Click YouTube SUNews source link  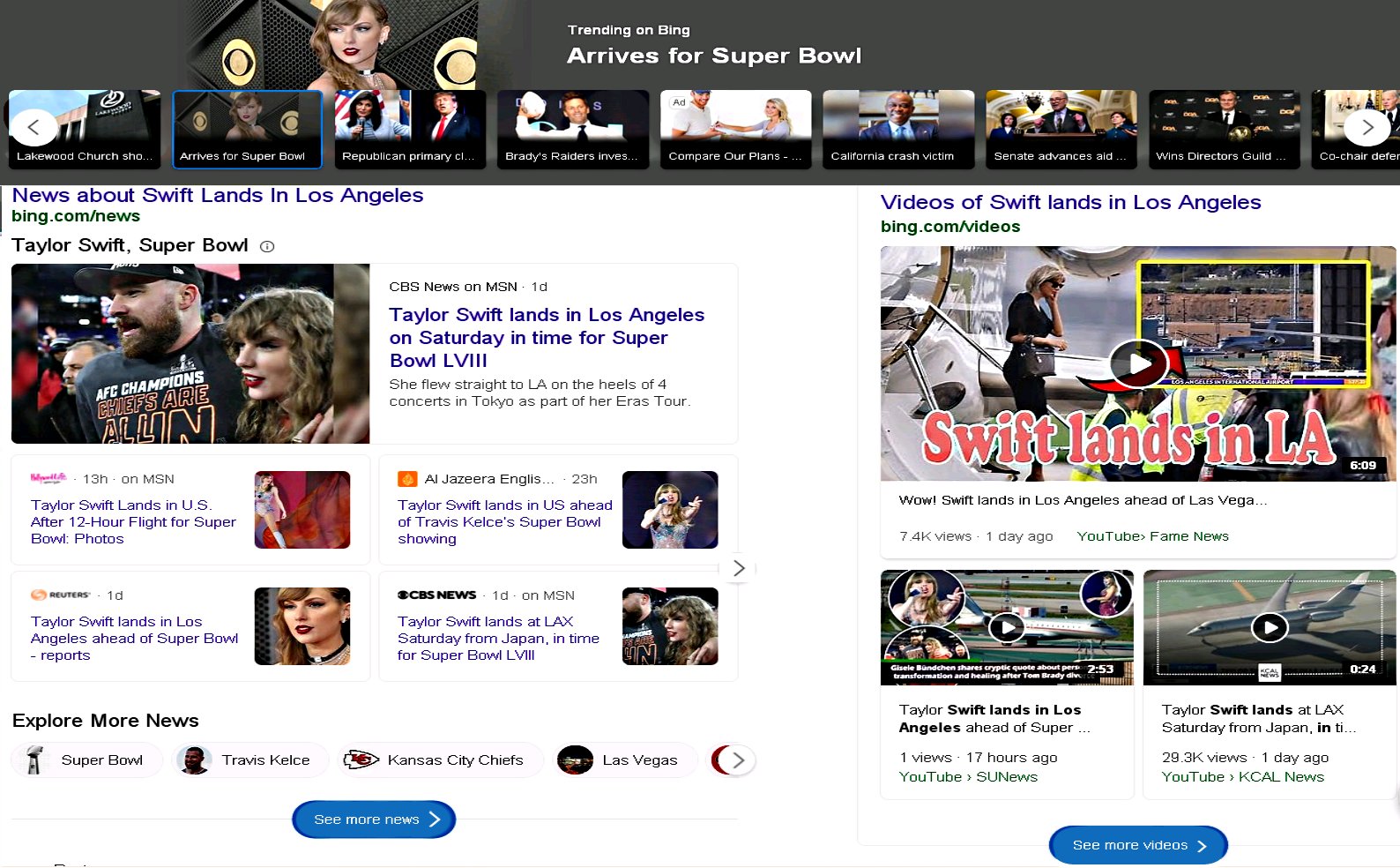point(968,777)
